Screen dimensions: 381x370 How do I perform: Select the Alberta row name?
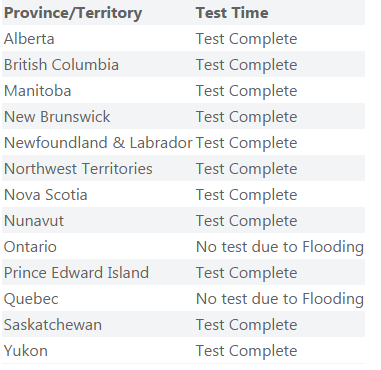tap(29, 39)
